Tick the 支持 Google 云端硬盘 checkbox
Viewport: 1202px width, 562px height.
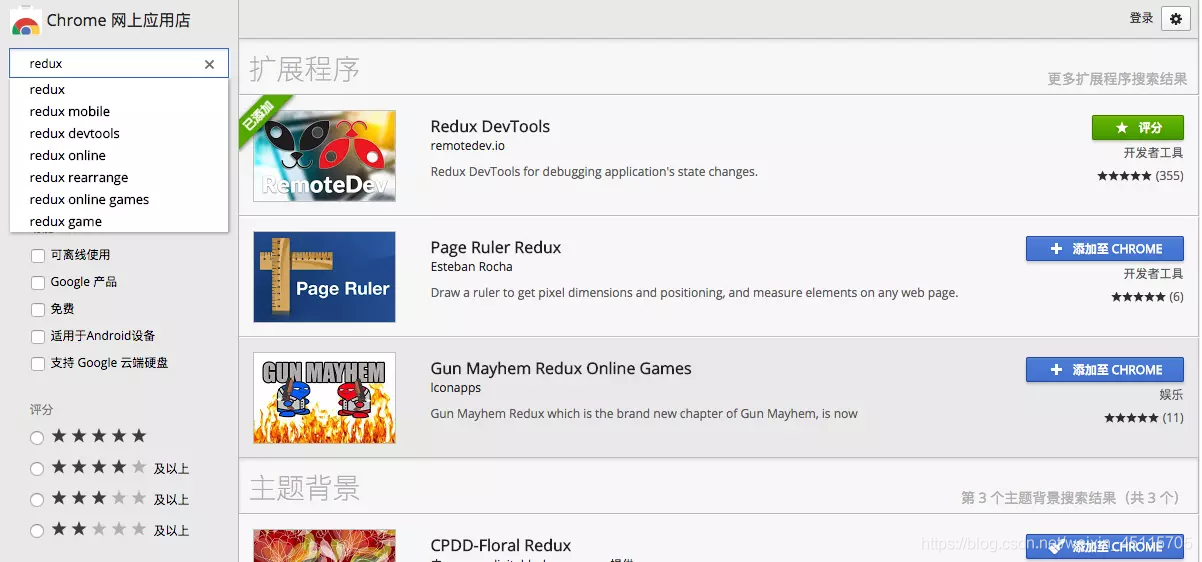(38, 363)
